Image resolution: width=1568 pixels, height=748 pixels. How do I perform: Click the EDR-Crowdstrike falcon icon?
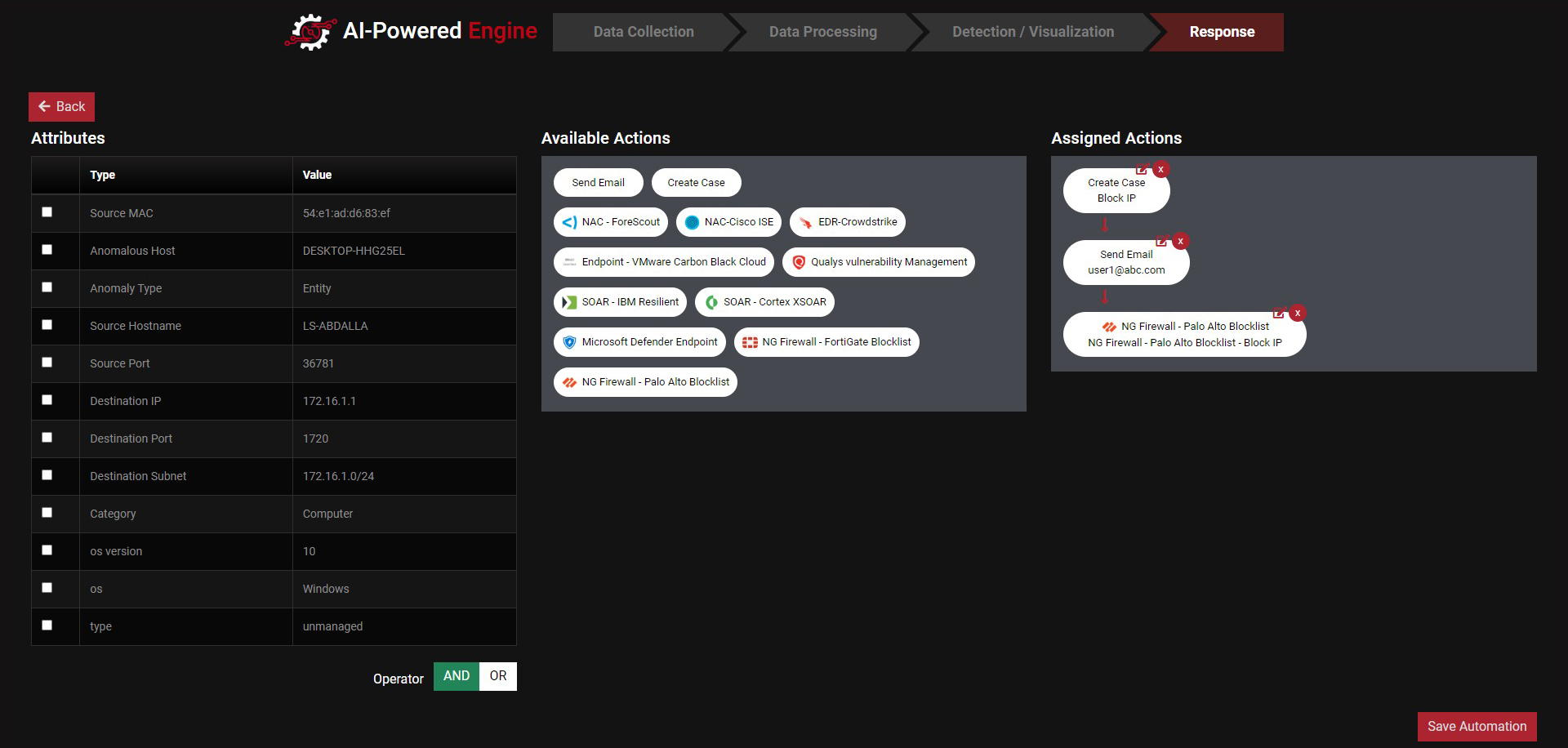click(805, 222)
